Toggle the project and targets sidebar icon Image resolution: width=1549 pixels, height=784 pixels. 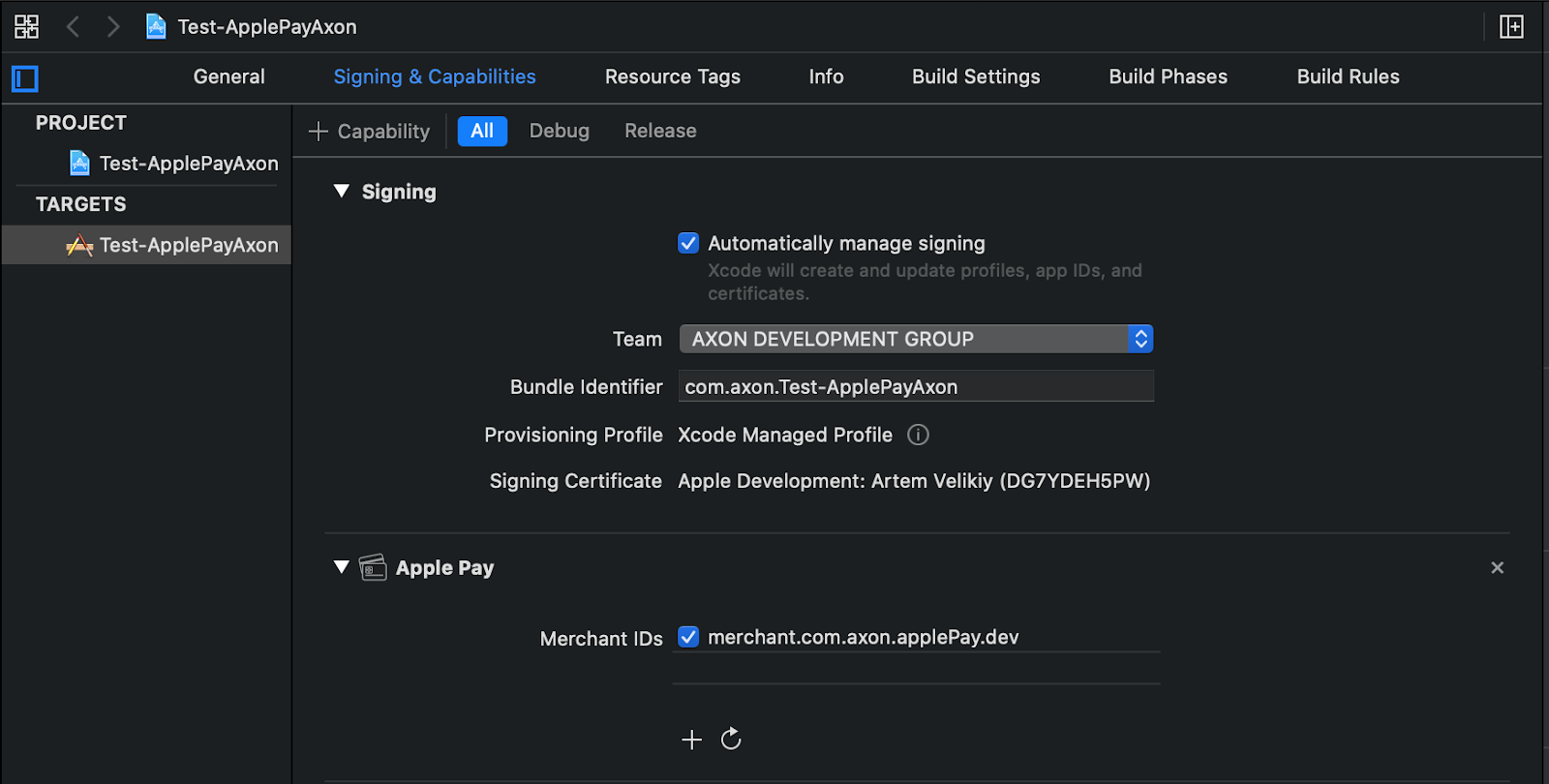pyautogui.click(x=25, y=78)
